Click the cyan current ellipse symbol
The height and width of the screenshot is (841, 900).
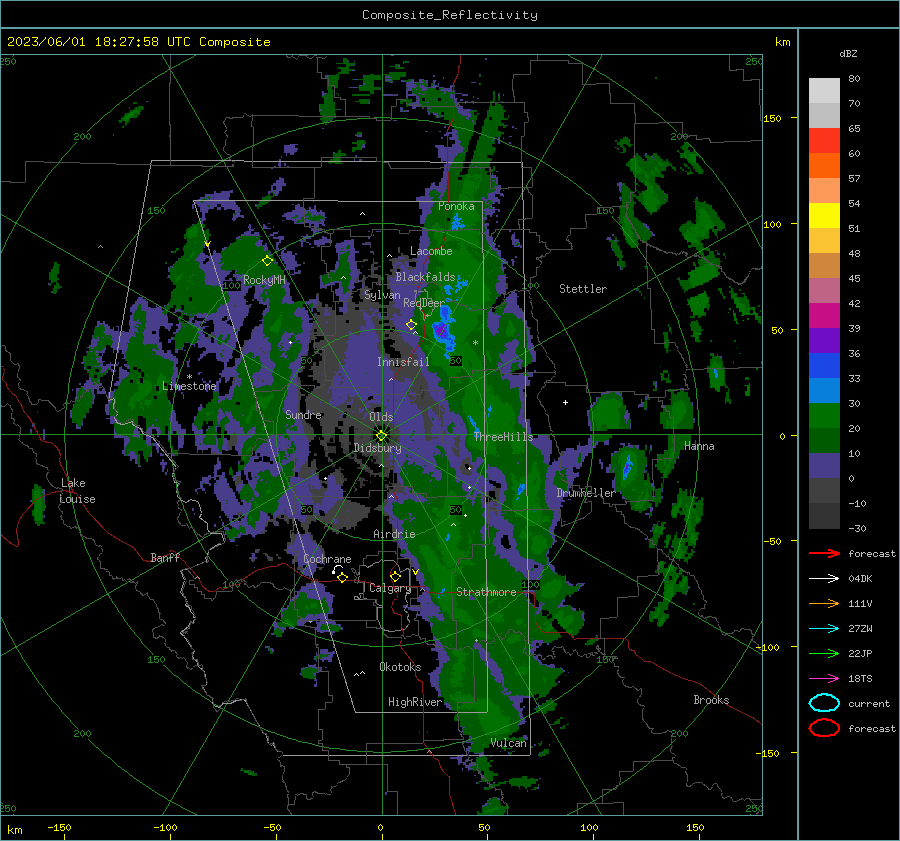coord(824,703)
